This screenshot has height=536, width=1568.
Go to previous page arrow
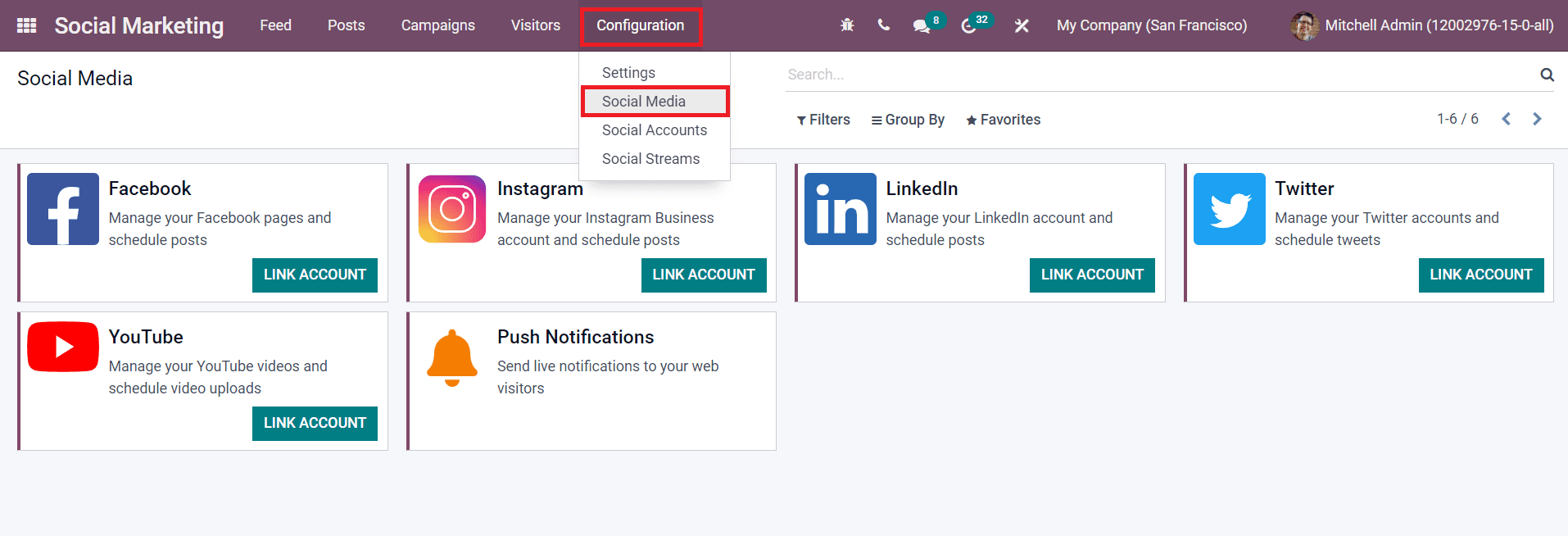tap(1506, 119)
